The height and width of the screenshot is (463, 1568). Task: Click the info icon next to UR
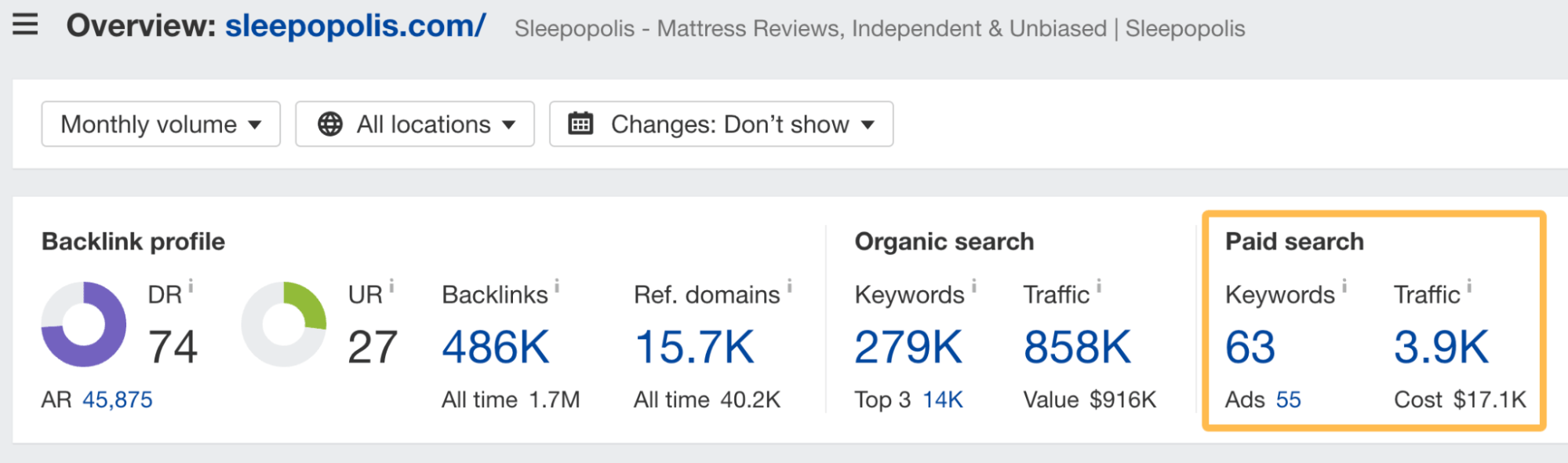(x=391, y=286)
